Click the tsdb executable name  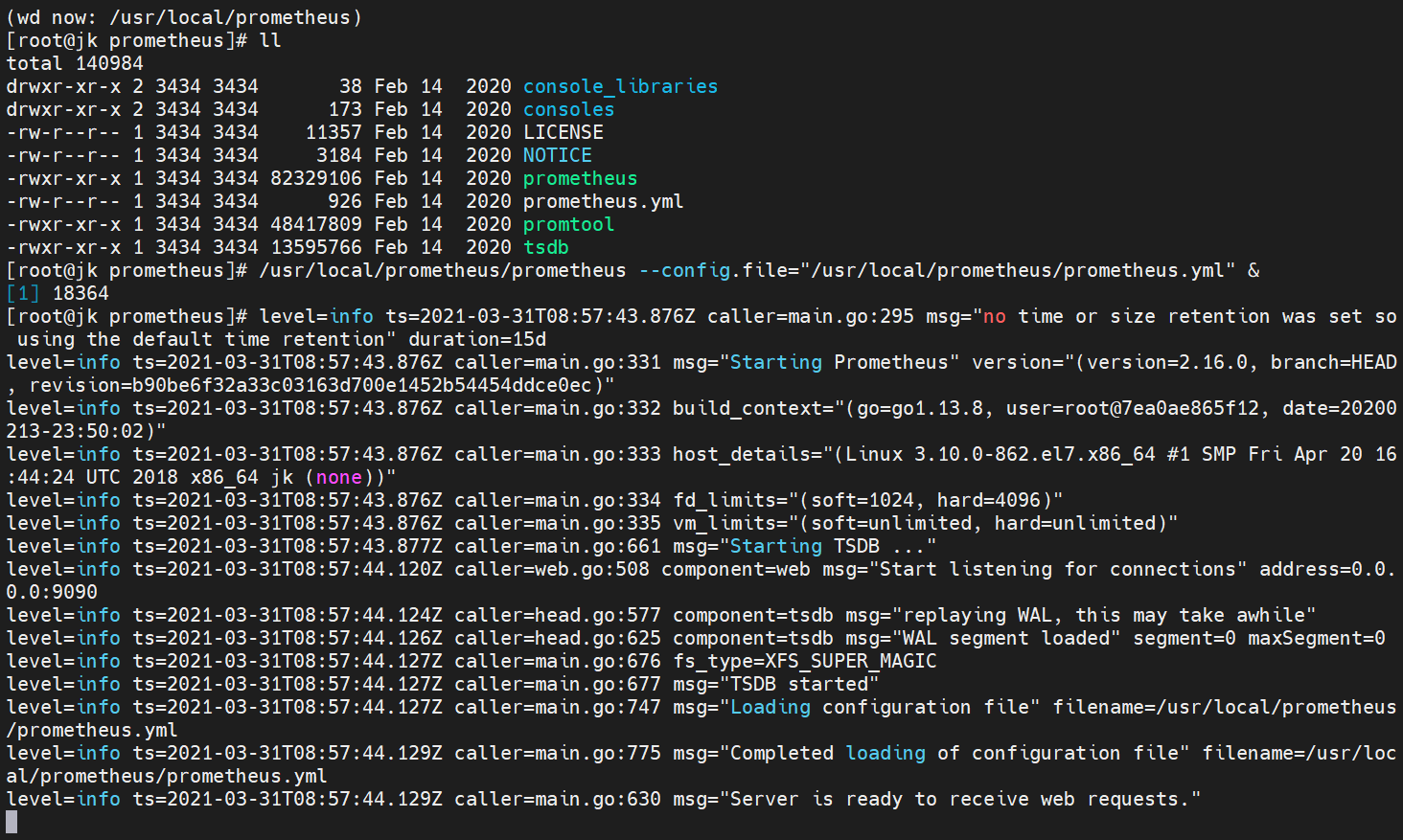[545, 247]
